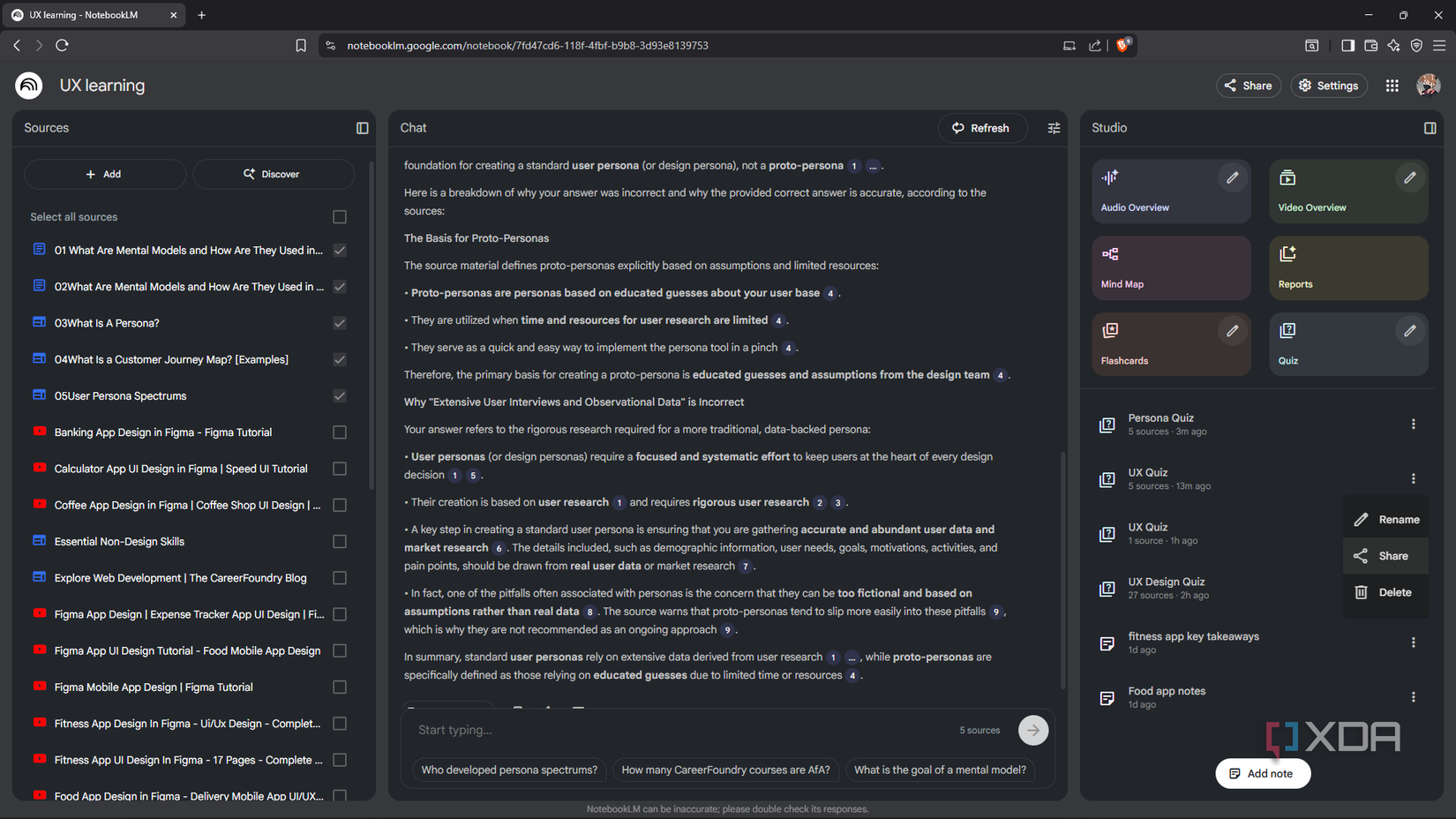Choose Rename from the context menu
The height and width of the screenshot is (819, 1456).
pos(1386,520)
